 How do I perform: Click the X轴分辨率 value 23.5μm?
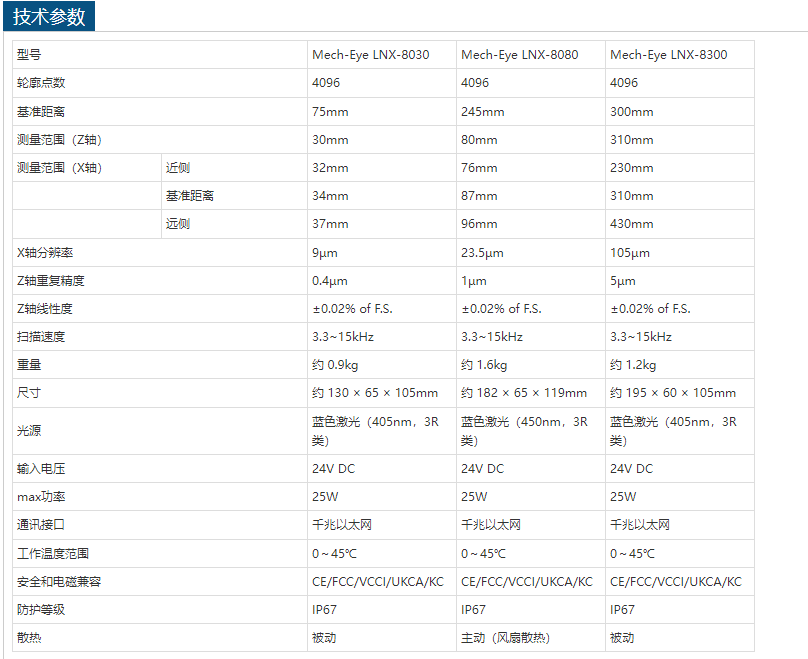click(484, 253)
